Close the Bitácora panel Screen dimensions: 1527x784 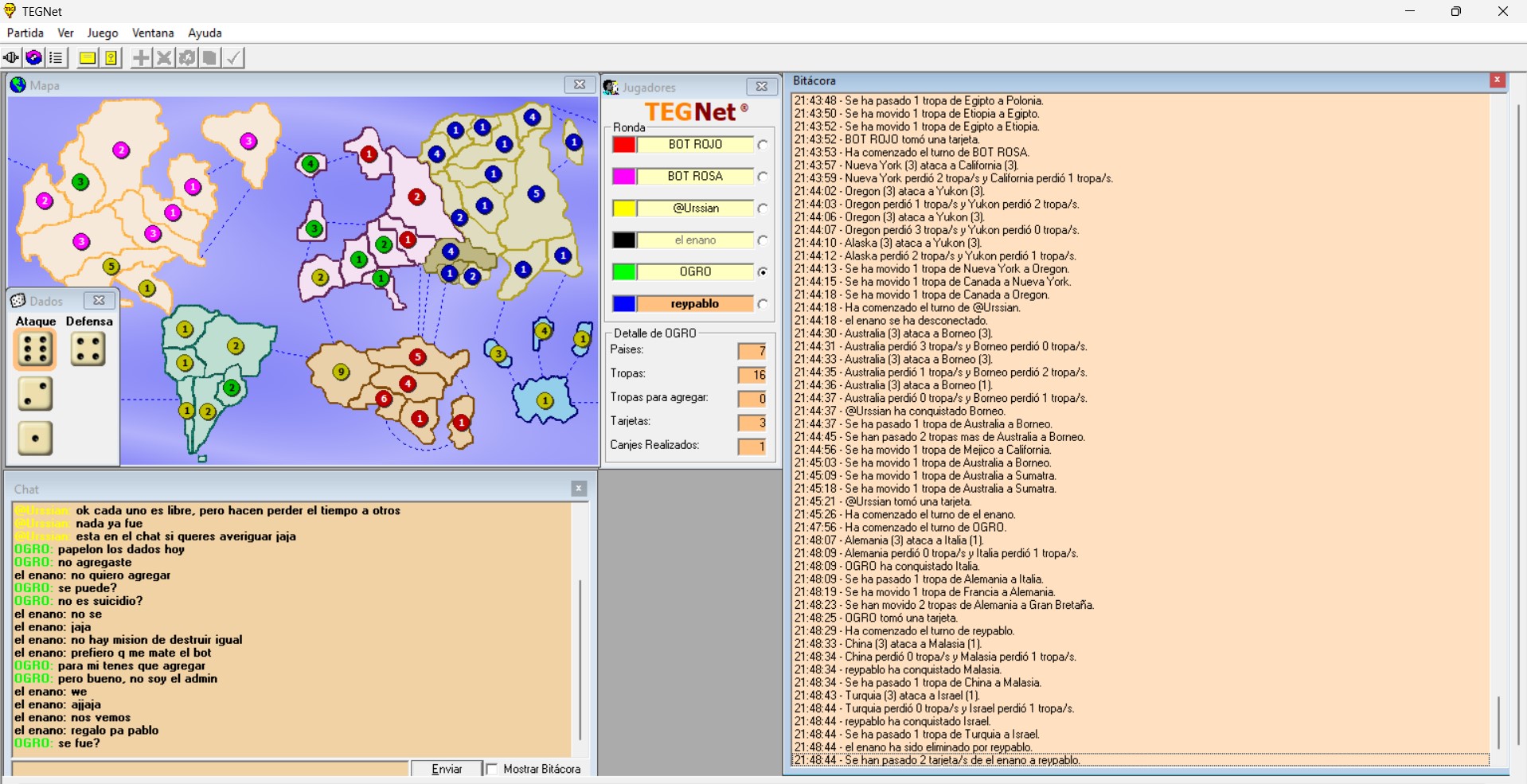[1497, 80]
